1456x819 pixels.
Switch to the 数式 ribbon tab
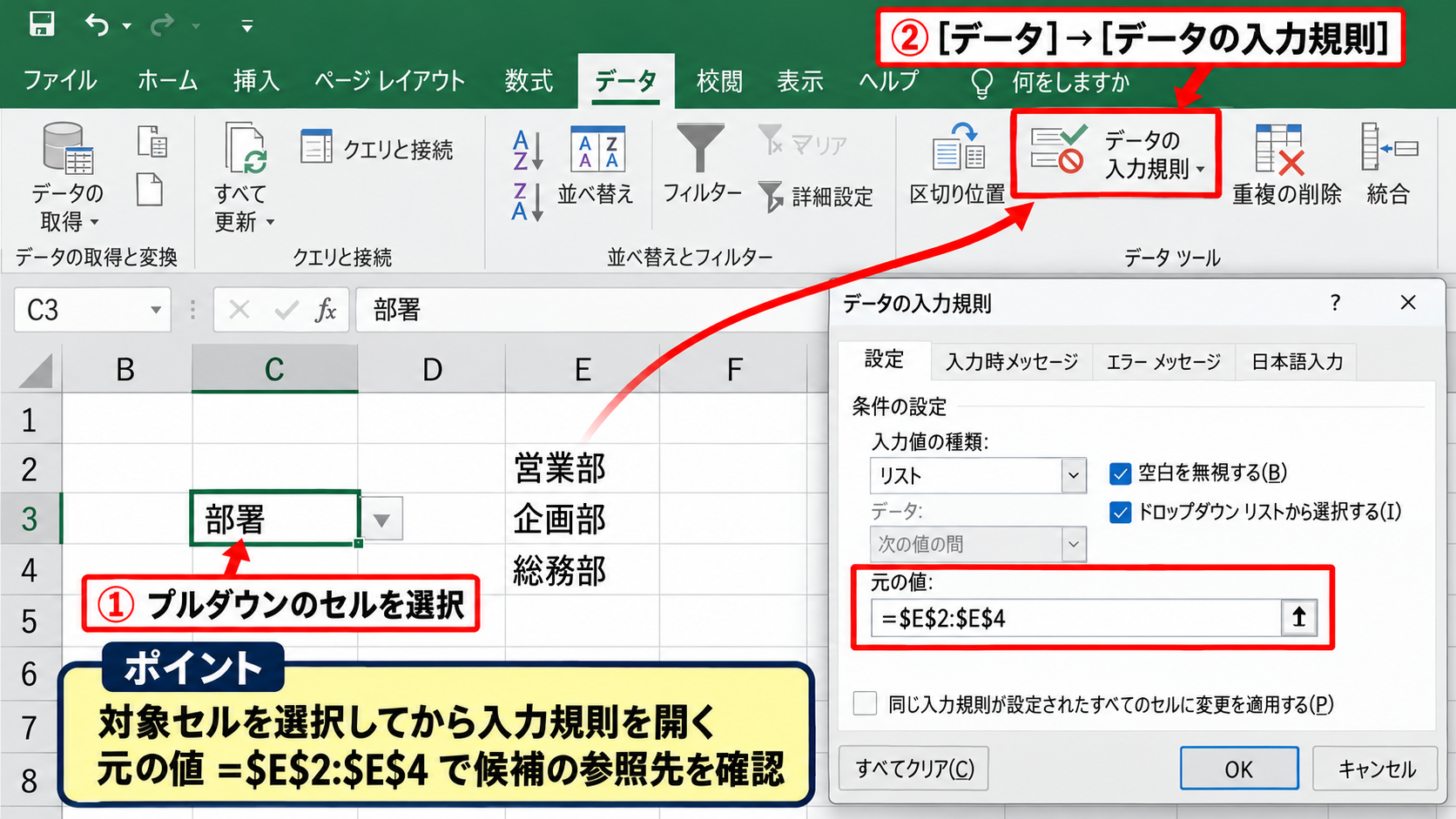pyautogui.click(x=529, y=81)
